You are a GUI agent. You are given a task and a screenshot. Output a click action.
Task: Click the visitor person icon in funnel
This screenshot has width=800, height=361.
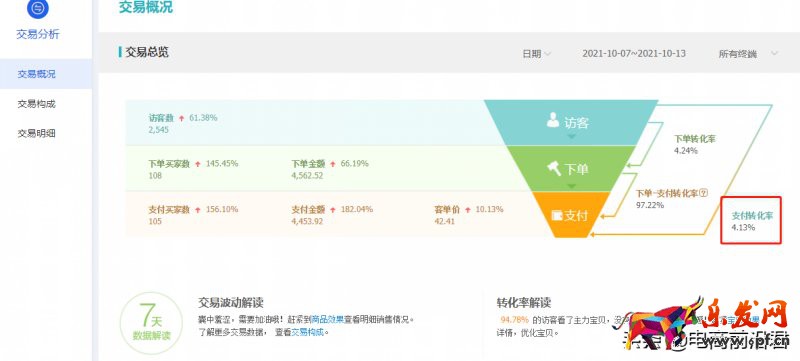coord(553,120)
